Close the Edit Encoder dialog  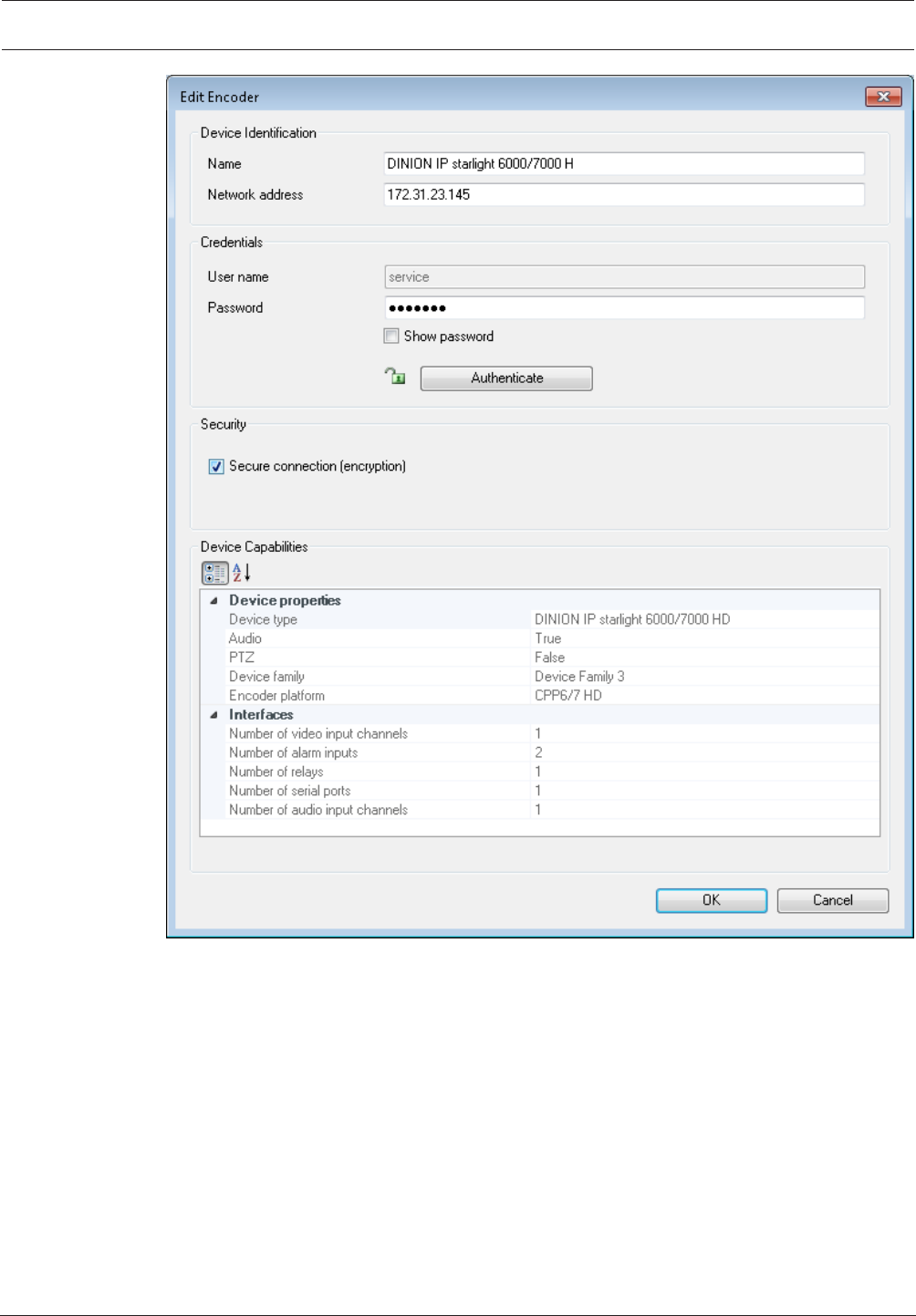[x=882, y=97]
